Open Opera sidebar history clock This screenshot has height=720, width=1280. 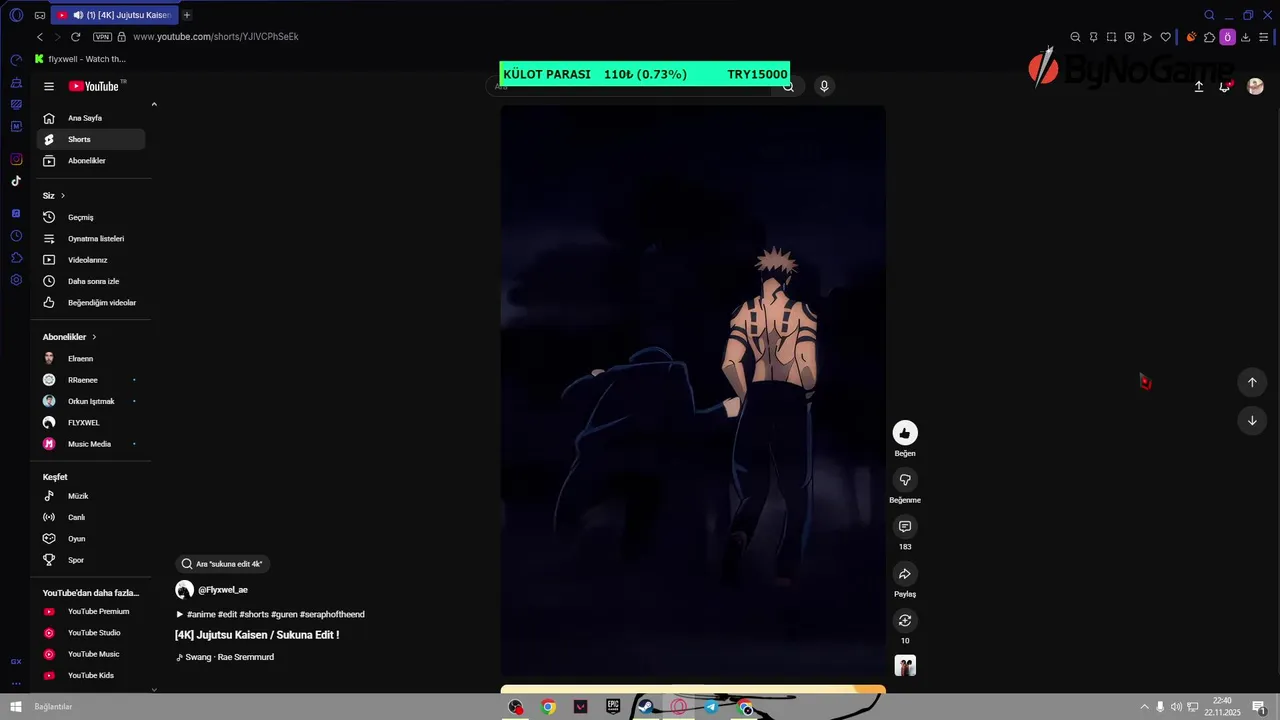click(x=16, y=236)
